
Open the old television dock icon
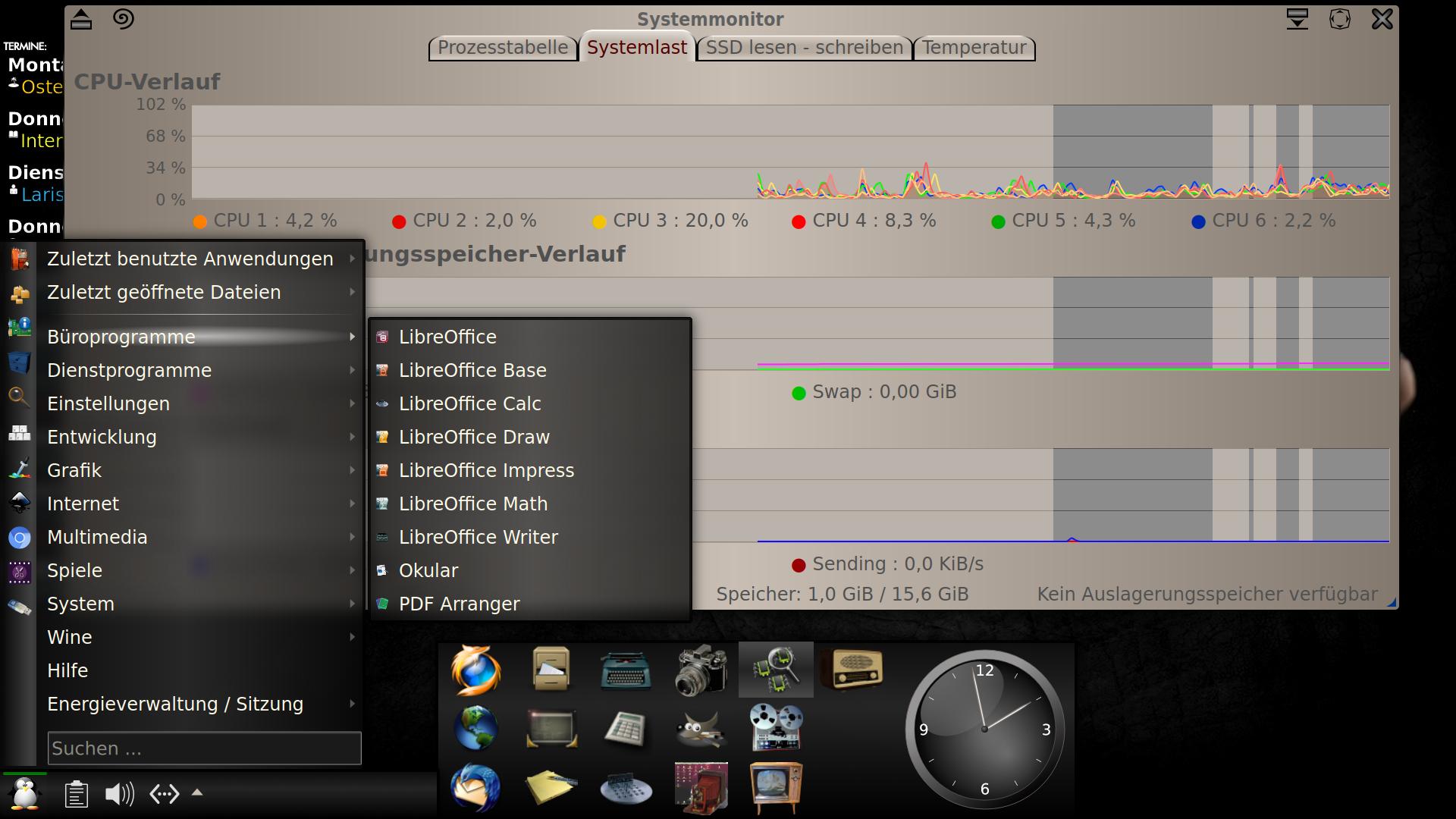(x=776, y=788)
